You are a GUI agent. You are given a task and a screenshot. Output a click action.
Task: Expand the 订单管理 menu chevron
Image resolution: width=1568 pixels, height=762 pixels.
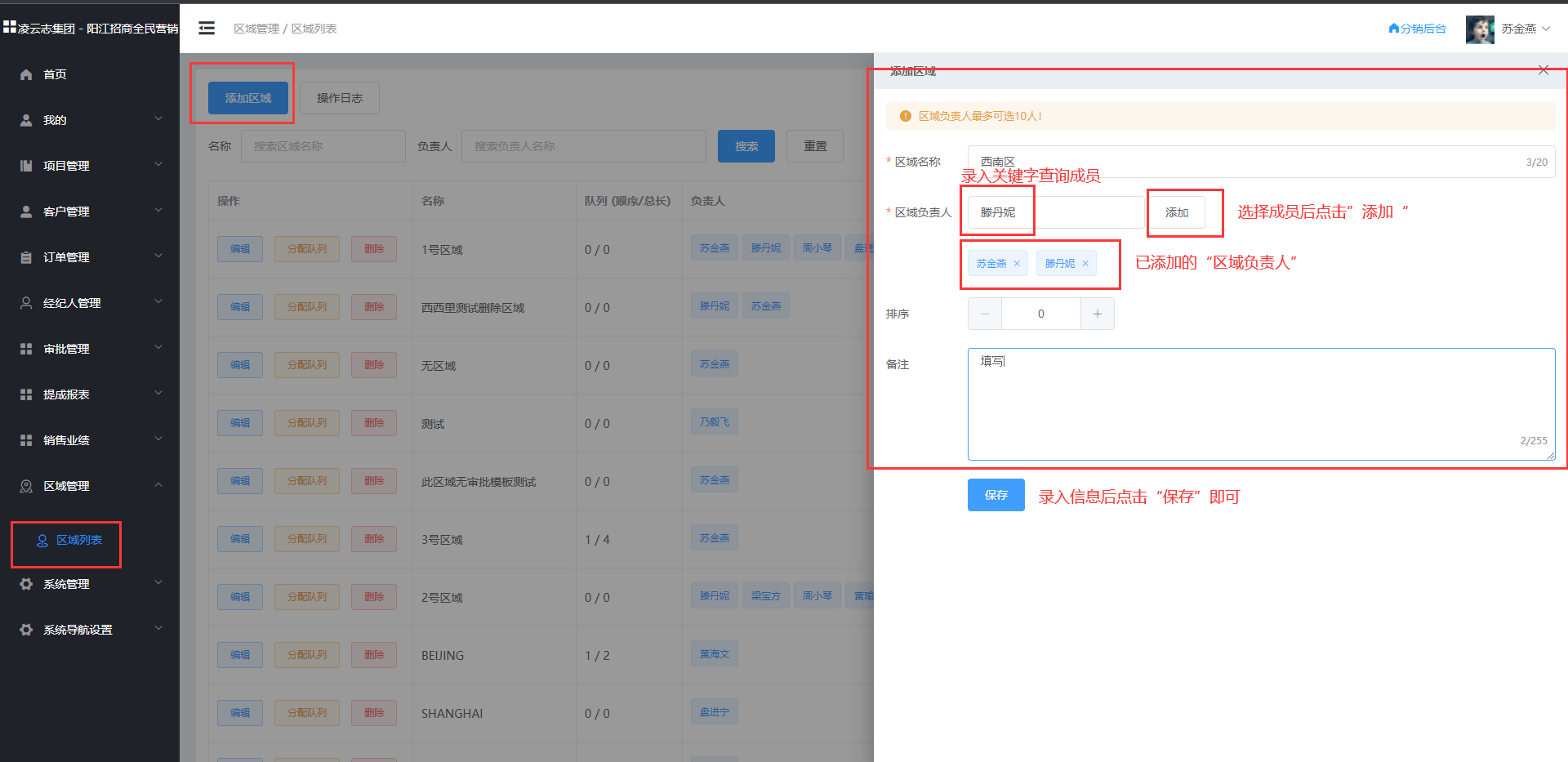coord(158,256)
